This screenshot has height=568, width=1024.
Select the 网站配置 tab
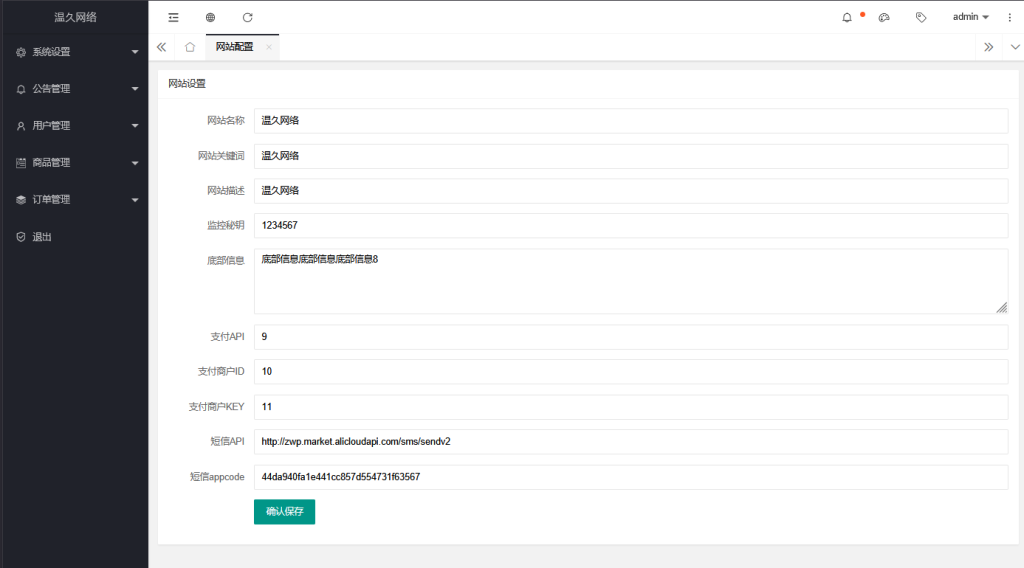[x=235, y=47]
